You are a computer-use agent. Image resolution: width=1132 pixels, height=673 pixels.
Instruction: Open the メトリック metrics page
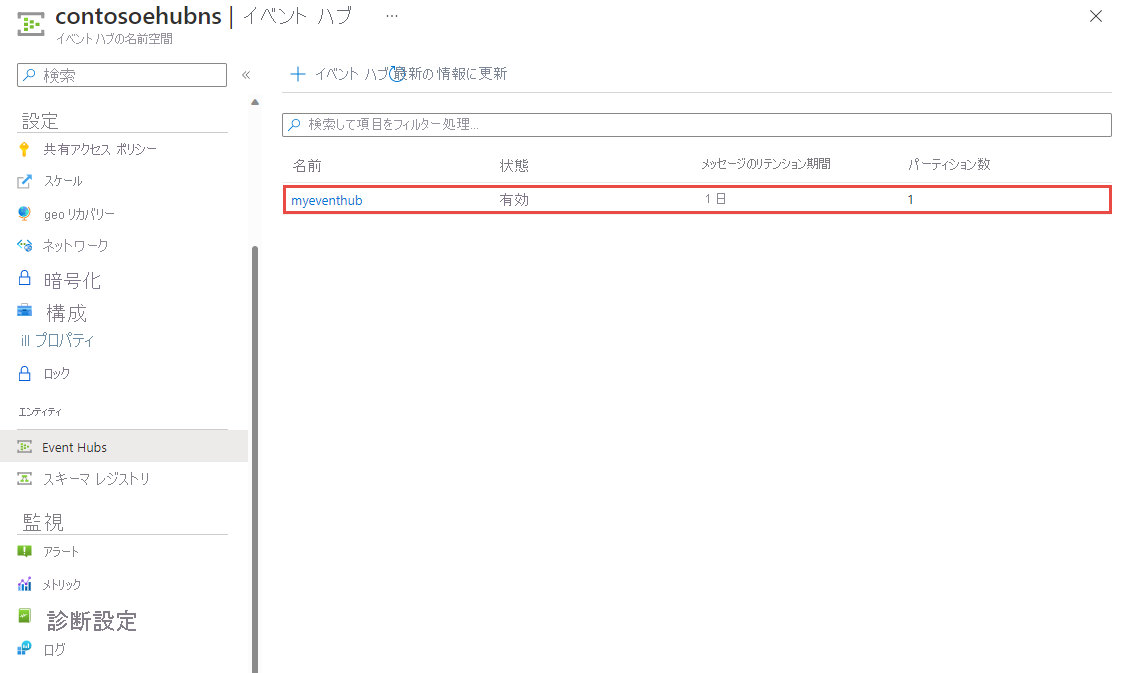[x=61, y=585]
